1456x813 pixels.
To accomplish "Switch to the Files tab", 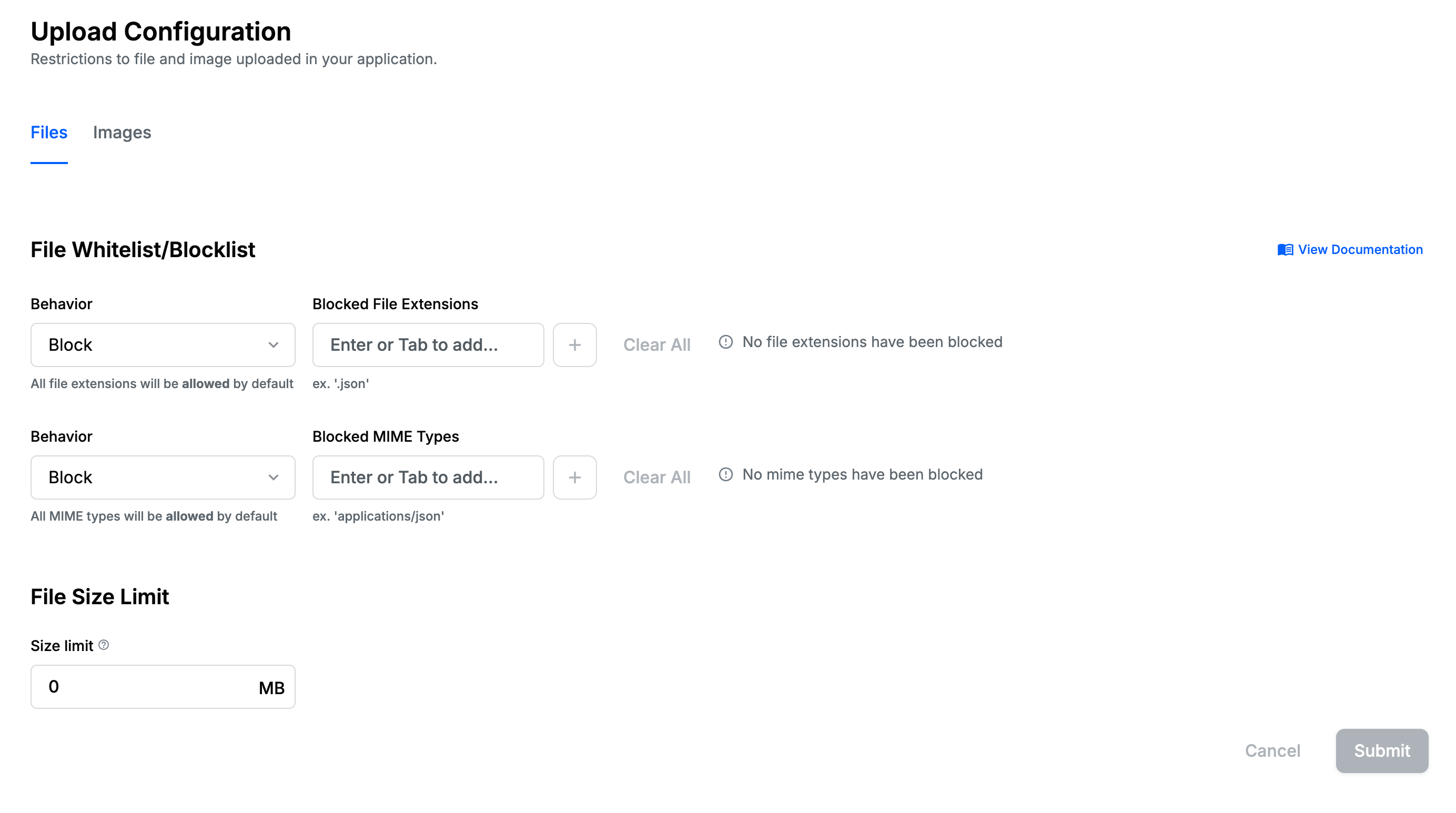I will point(49,132).
